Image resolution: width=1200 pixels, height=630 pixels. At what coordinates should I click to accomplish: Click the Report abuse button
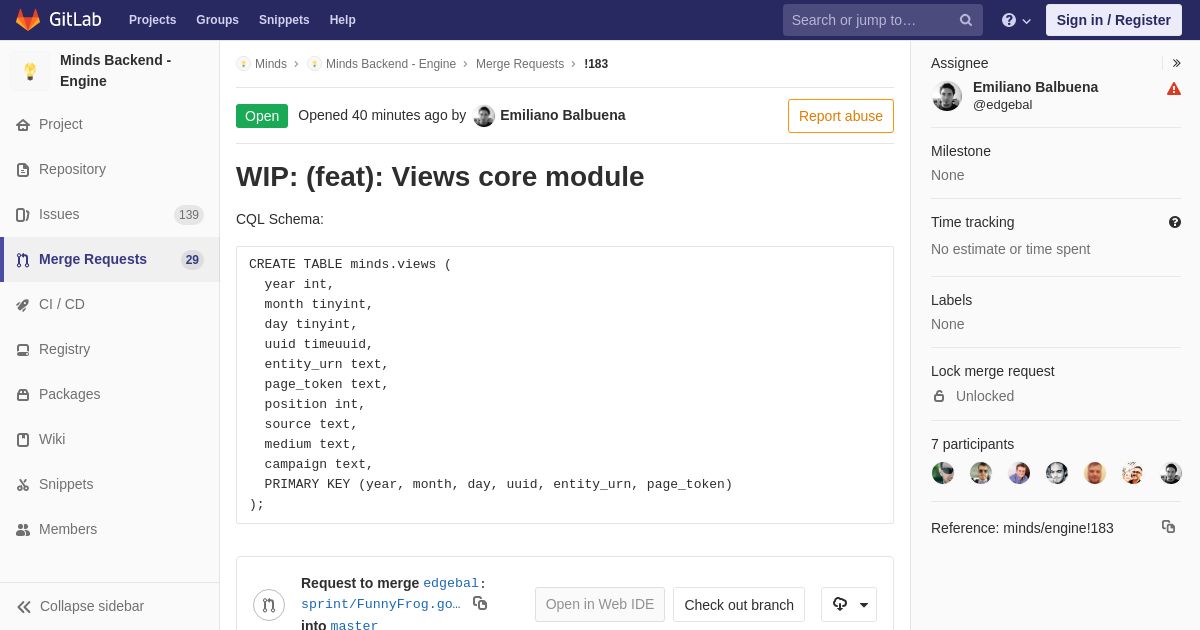tap(841, 116)
